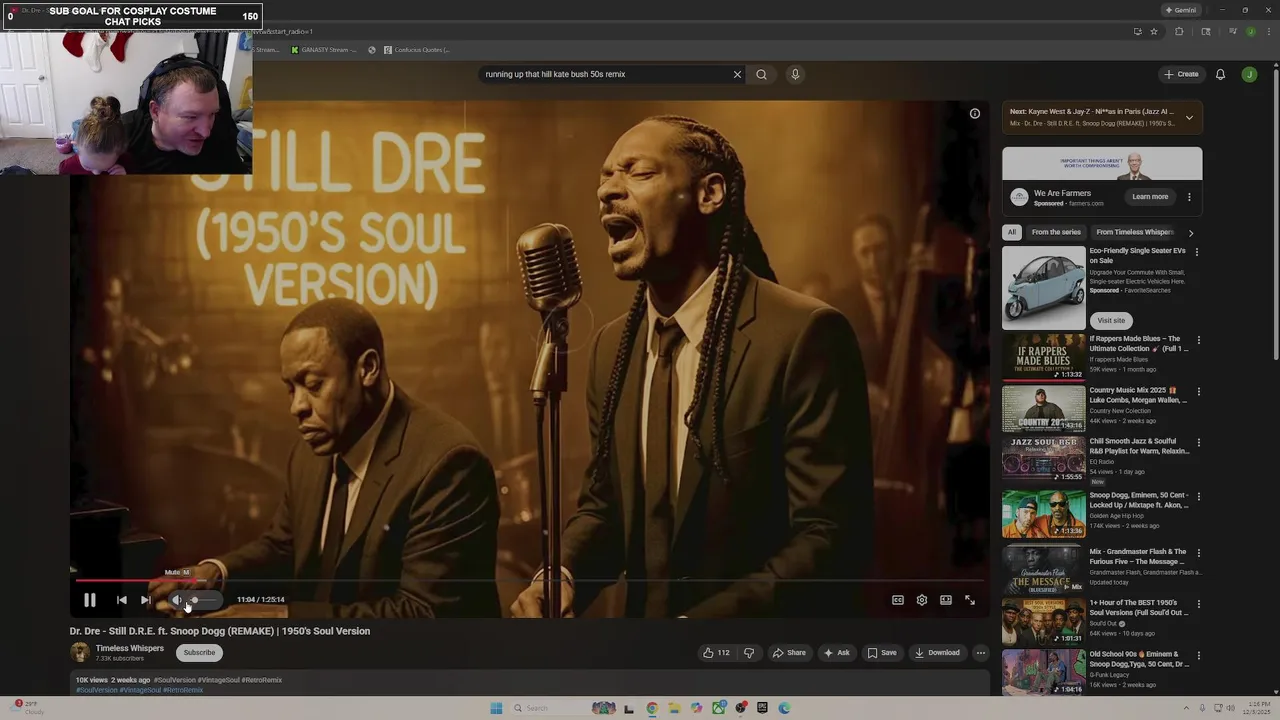The height and width of the screenshot is (720, 1280).
Task: Open Farmers ad banner image
Action: (x=1102, y=164)
